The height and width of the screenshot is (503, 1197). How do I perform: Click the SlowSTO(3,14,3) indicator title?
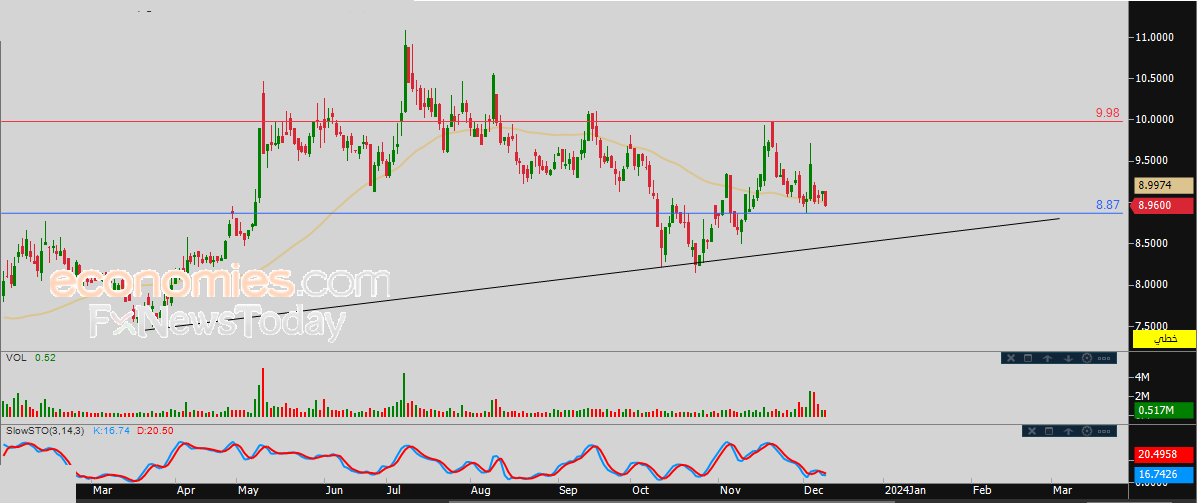pos(47,430)
